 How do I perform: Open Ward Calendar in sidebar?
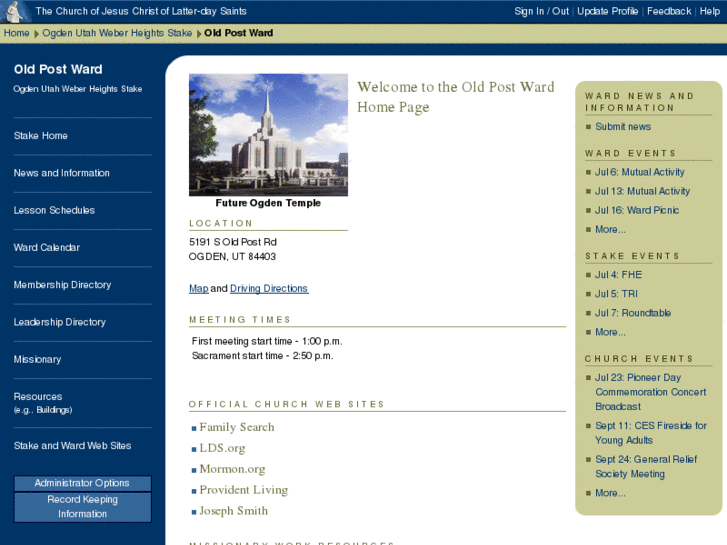47,247
